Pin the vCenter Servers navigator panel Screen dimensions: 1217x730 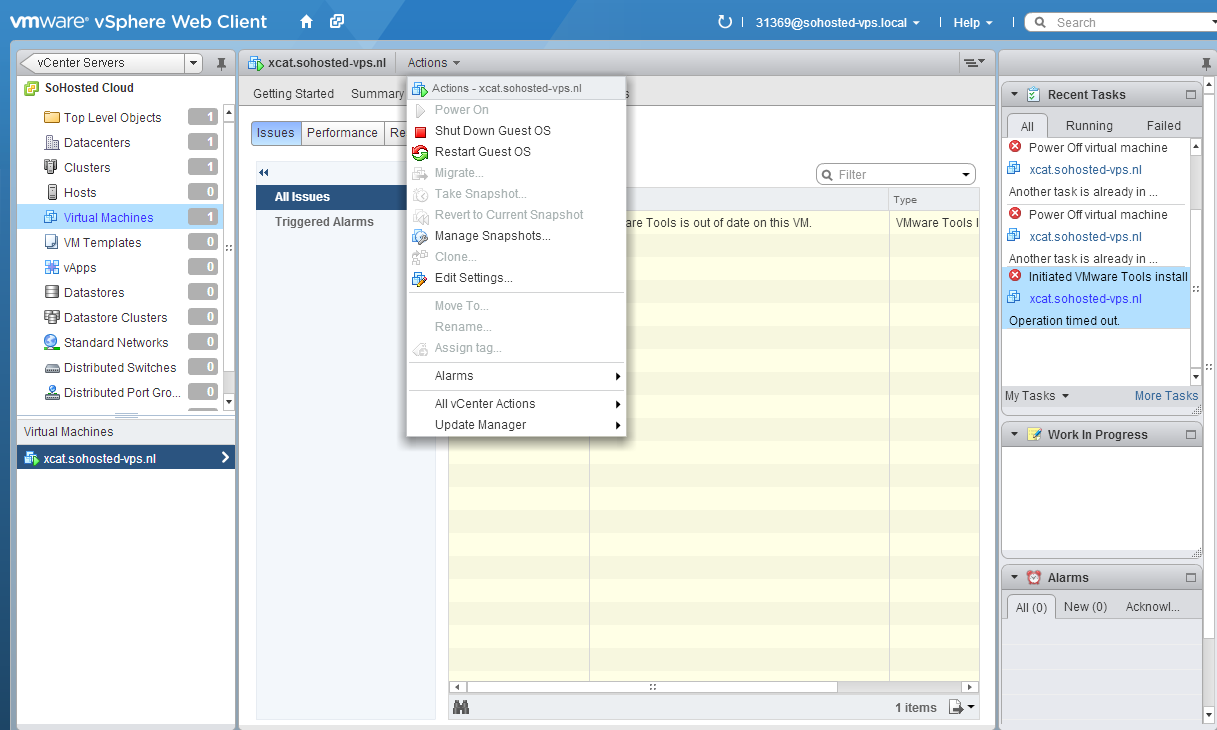pos(221,64)
